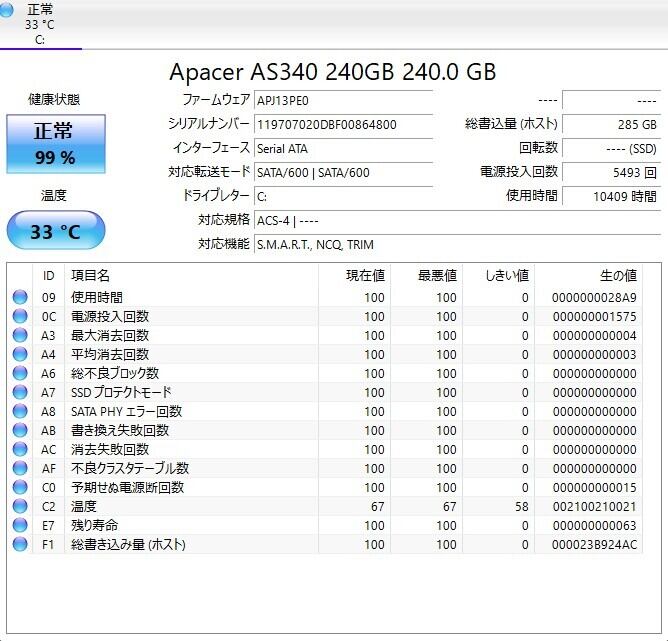The height and width of the screenshot is (641, 668).
Task: Click the status icon for row C0 予期せぬ電源断回数
Action: 20,487
